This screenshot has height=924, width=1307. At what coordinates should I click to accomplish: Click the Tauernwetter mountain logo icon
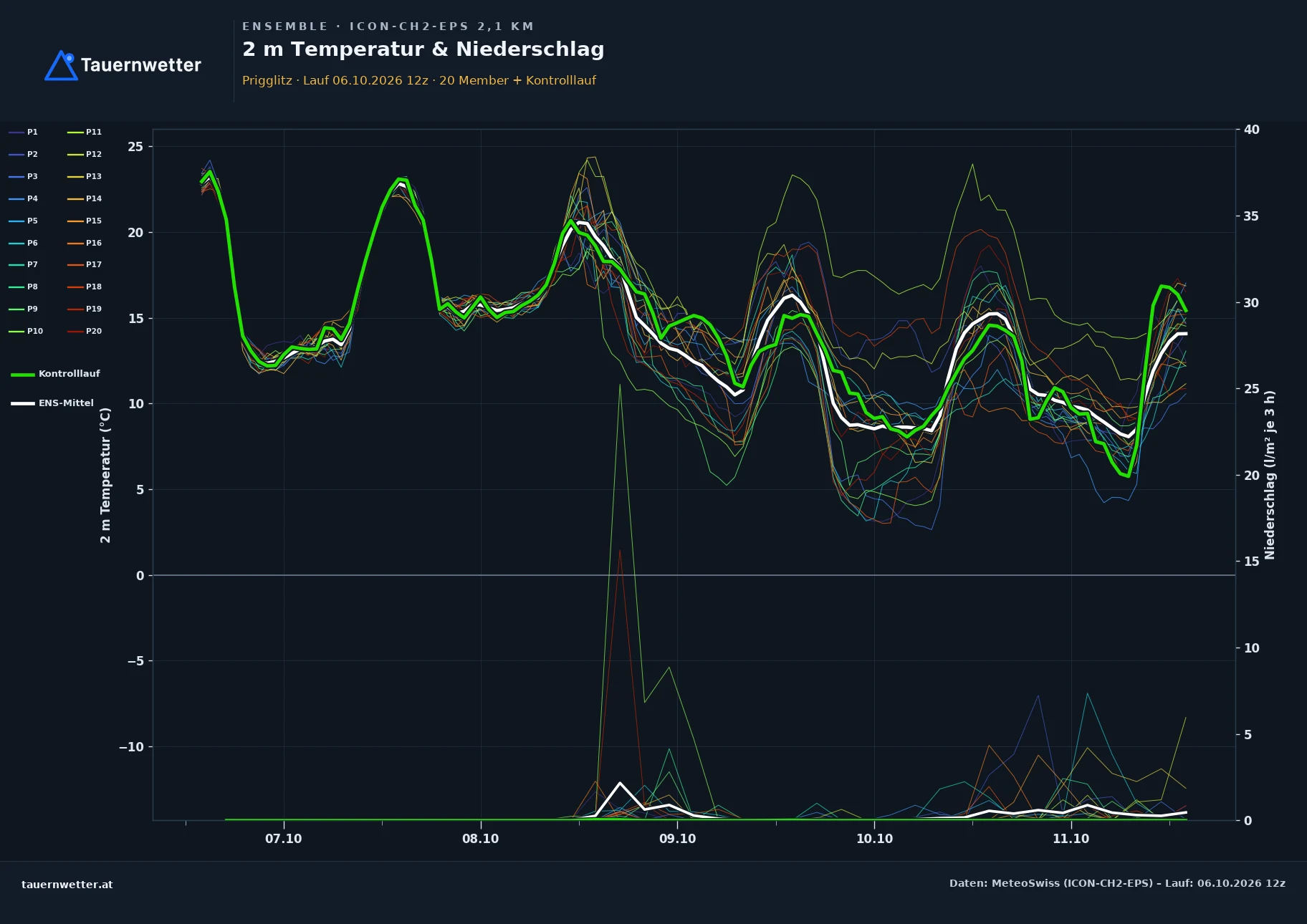tap(61, 65)
